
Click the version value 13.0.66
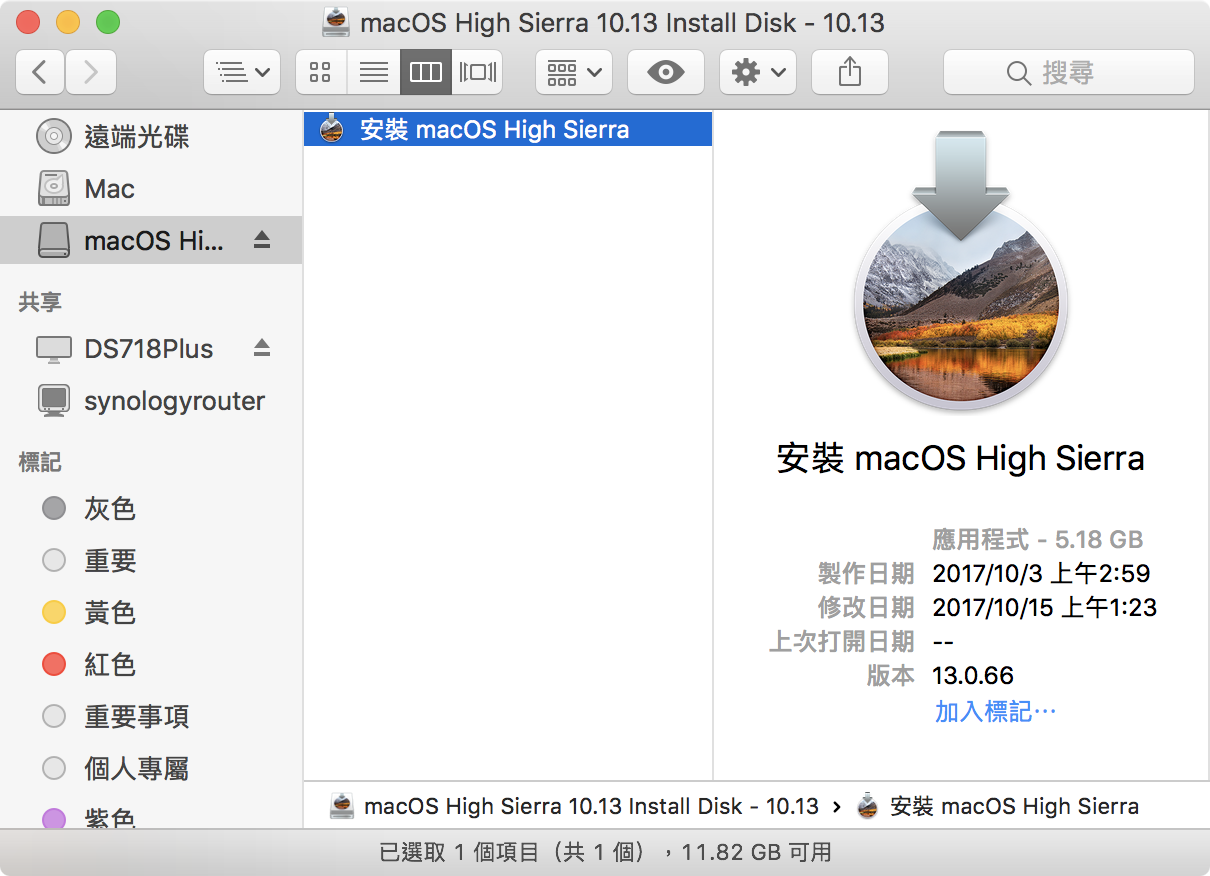[x=973, y=675]
